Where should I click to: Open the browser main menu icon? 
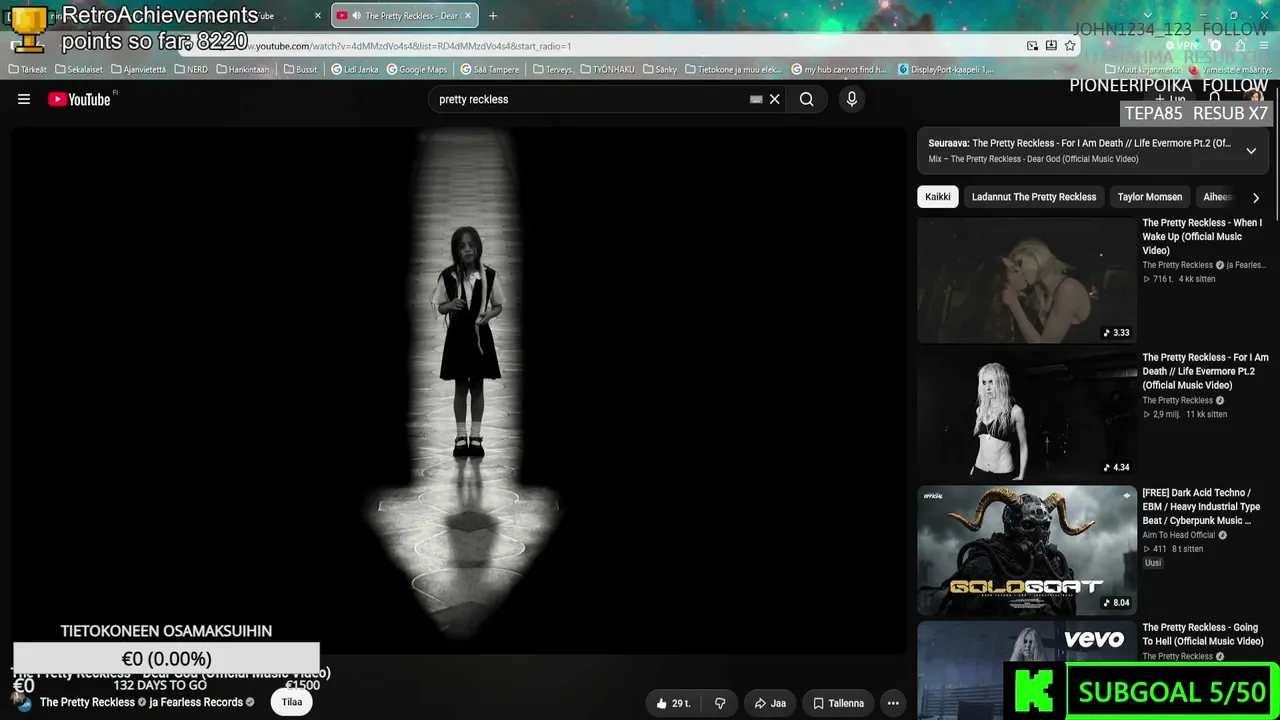[1263, 46]
